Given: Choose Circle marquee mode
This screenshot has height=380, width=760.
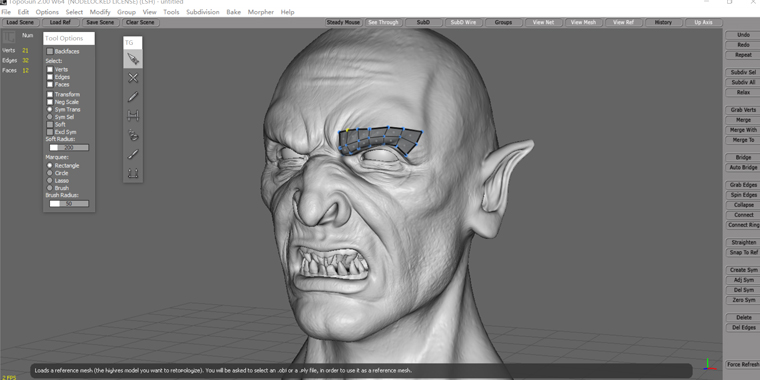Looking at the screenshot, I should [49, 173].
